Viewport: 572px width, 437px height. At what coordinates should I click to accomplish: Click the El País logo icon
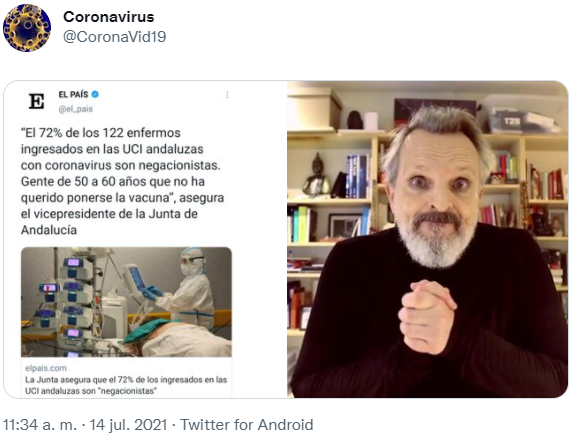36,101
